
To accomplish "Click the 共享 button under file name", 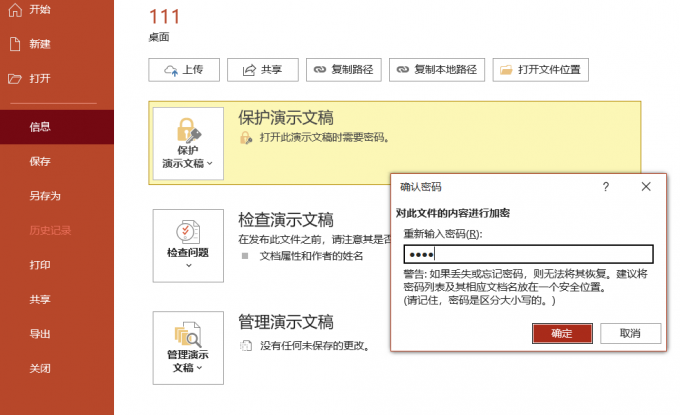I will [263, 70].
